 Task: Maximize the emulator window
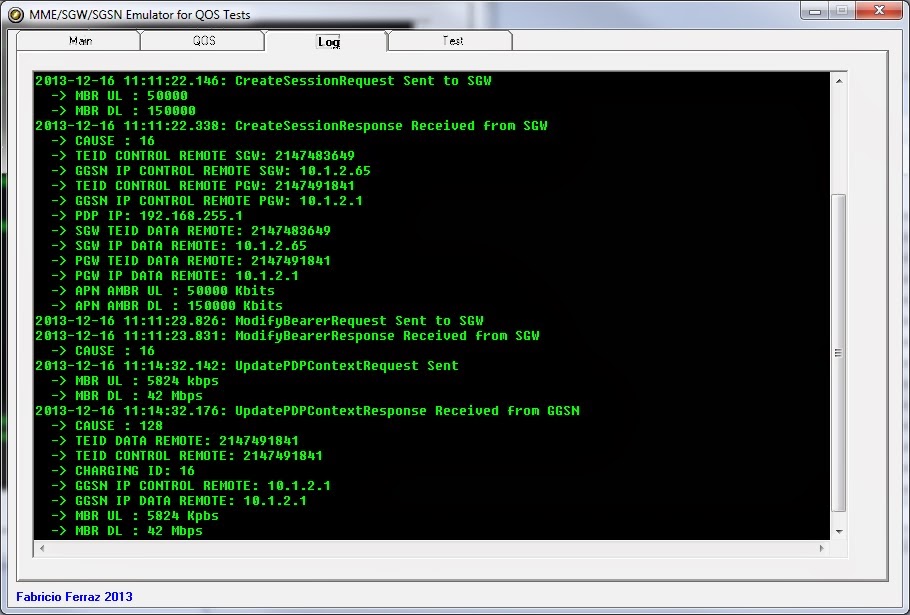tap(843, 11)
